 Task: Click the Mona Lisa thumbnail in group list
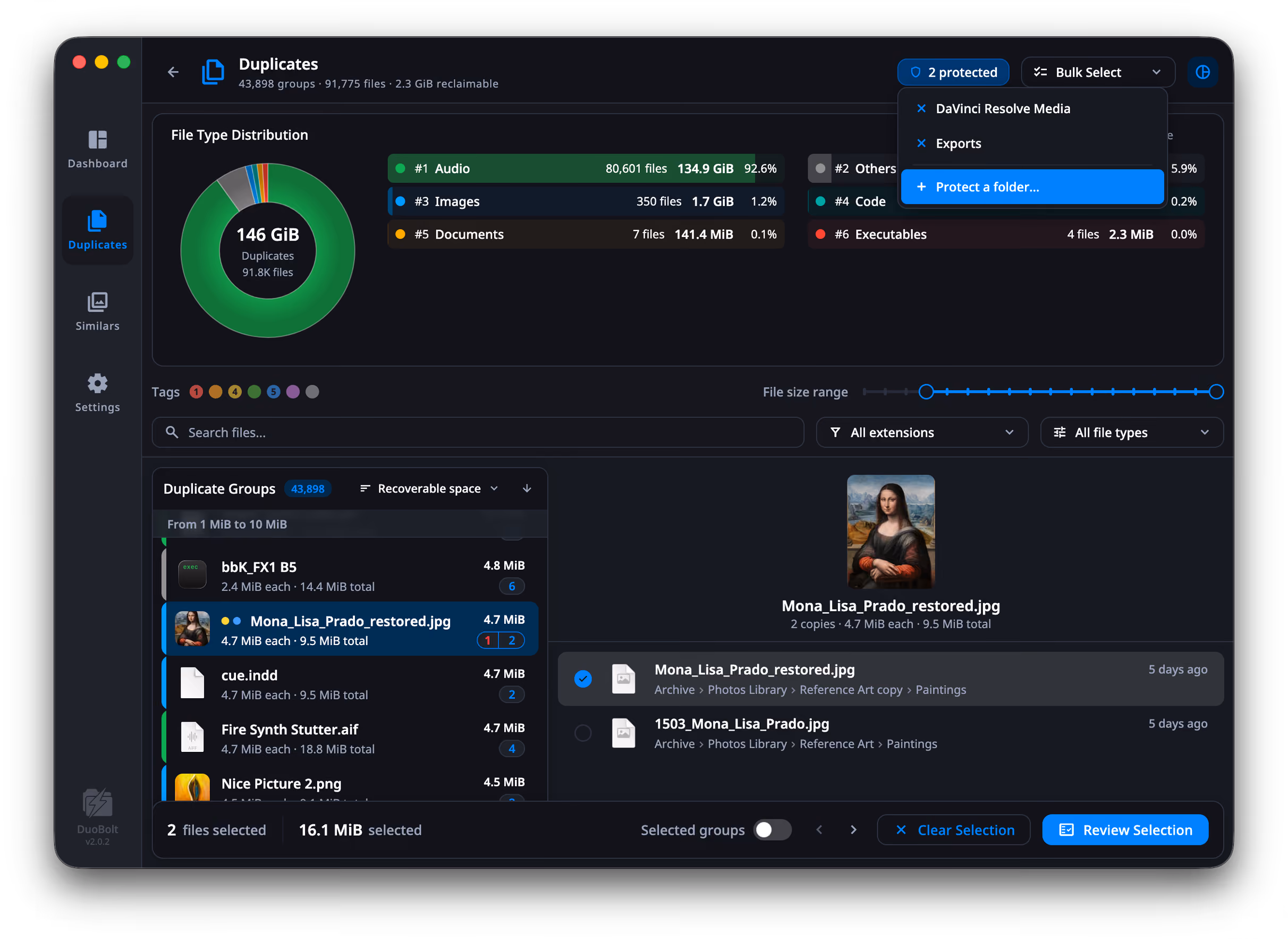click(x=192, y=629)
